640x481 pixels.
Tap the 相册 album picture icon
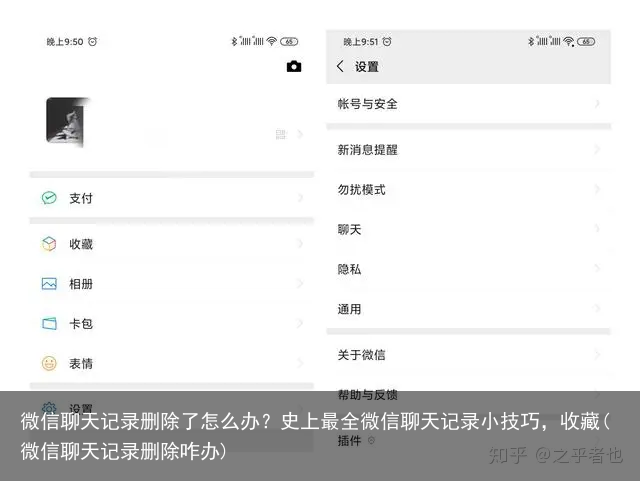coord(49,284)
